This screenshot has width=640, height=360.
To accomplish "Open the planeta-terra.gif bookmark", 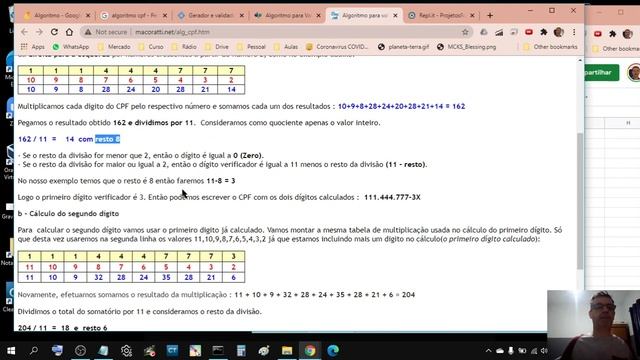I will point(403,47).
